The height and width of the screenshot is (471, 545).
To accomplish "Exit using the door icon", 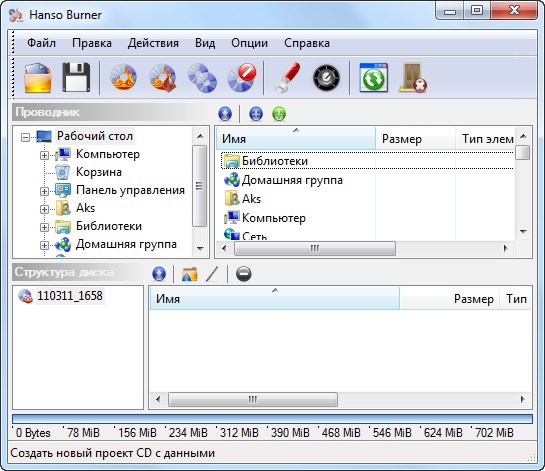I will coord(413,78).
